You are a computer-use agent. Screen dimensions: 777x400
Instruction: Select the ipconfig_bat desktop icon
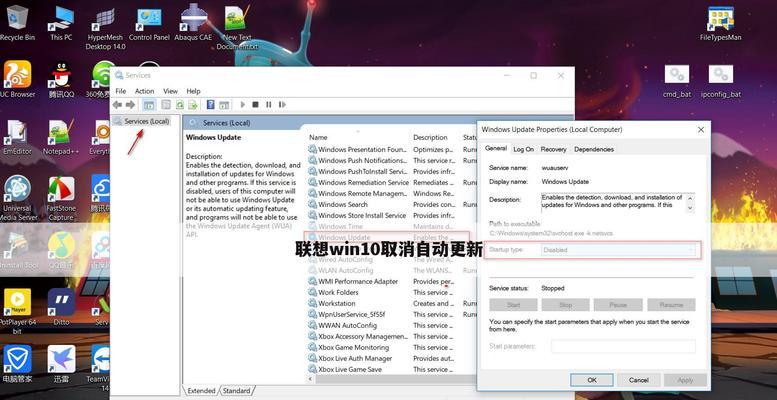[721, 81]
